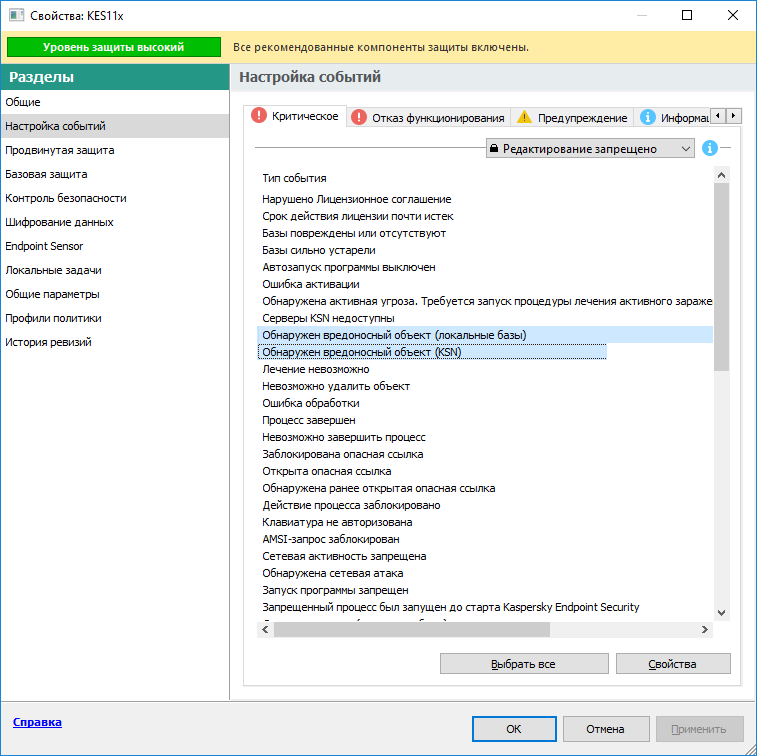757x756 pixels.
Task: Click the horizontal scrollbar thumb under event list
Action: pos(412,629)
